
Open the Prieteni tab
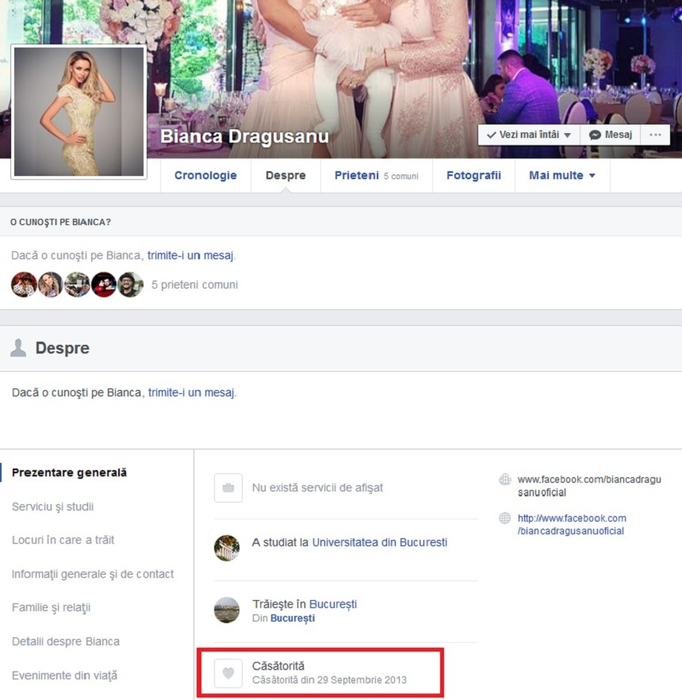(376, 175)
